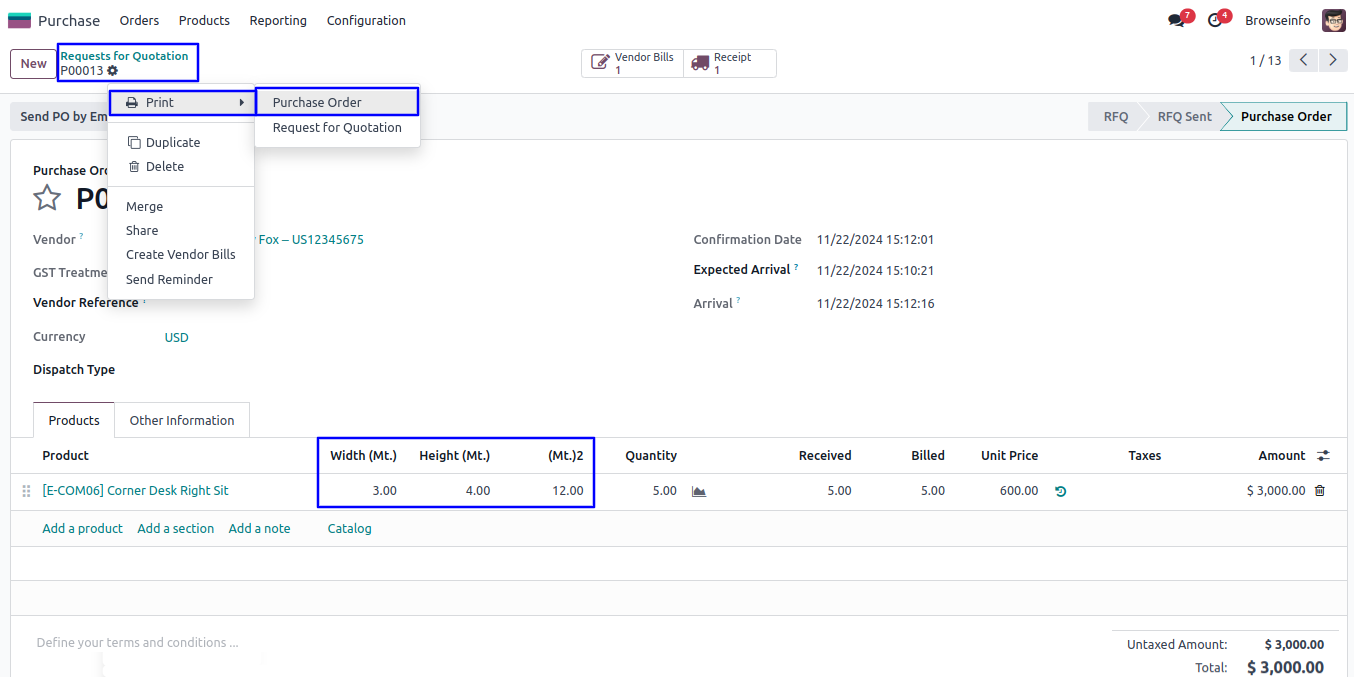This screenshot has width=1354, height=677.
Task: Toggle the favorite star on the purchase order
Action: [x=47, y=198]
